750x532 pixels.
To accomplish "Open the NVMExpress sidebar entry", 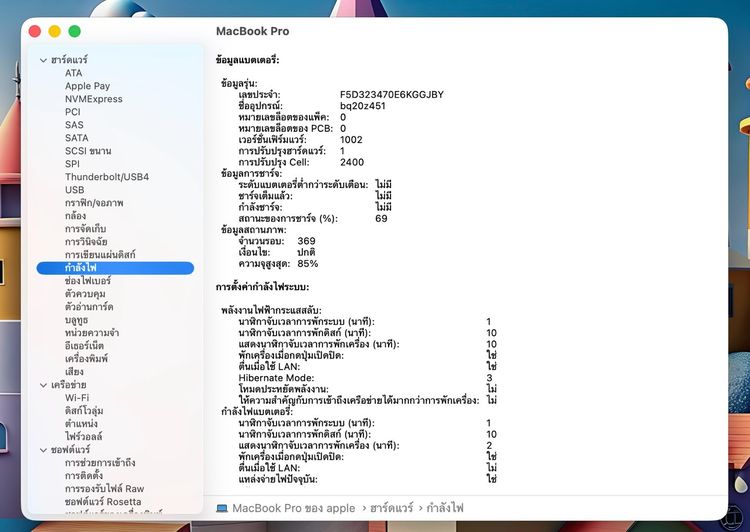I will click(x=94, y=99).
